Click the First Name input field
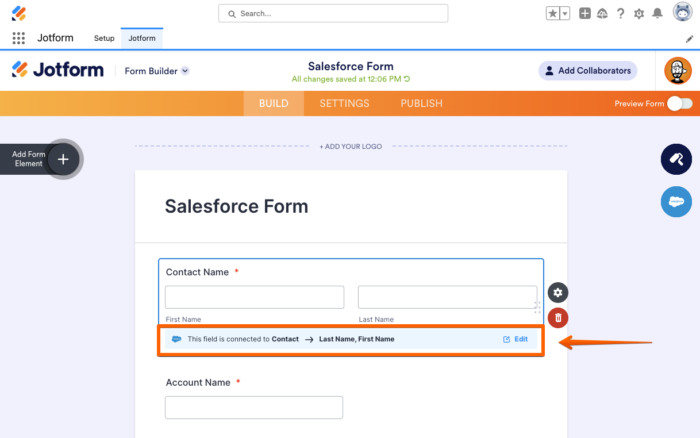Screen dimensions: 700x438 tap(254, 297)
